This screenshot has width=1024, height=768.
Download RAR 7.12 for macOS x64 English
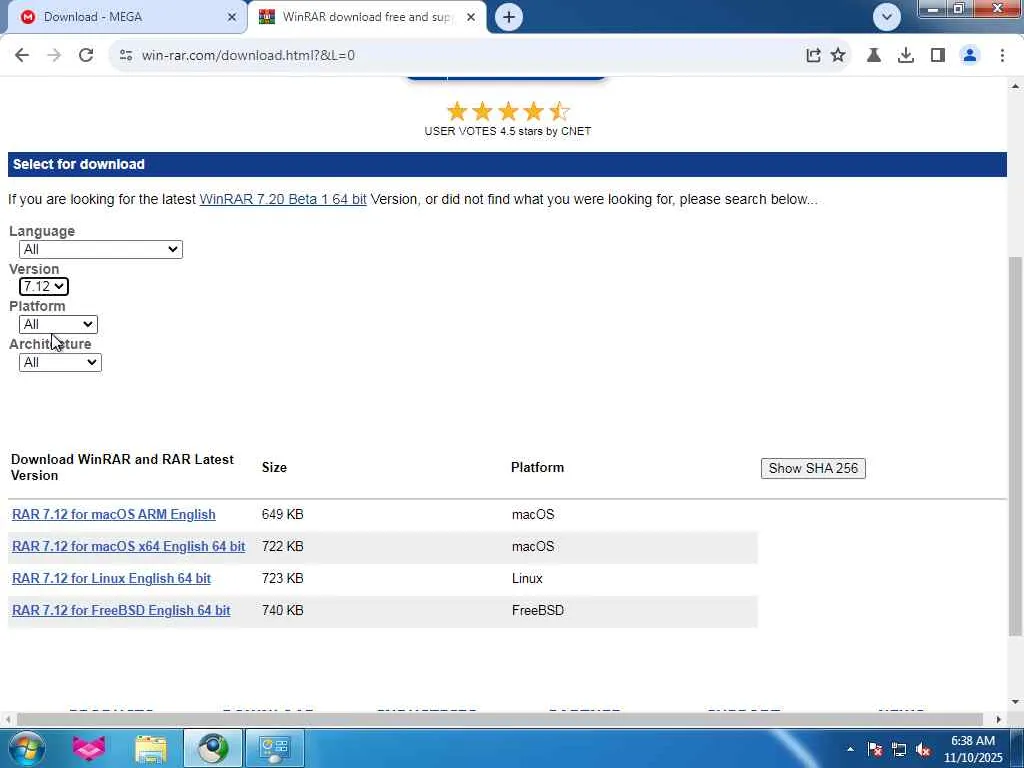(129, 547)
